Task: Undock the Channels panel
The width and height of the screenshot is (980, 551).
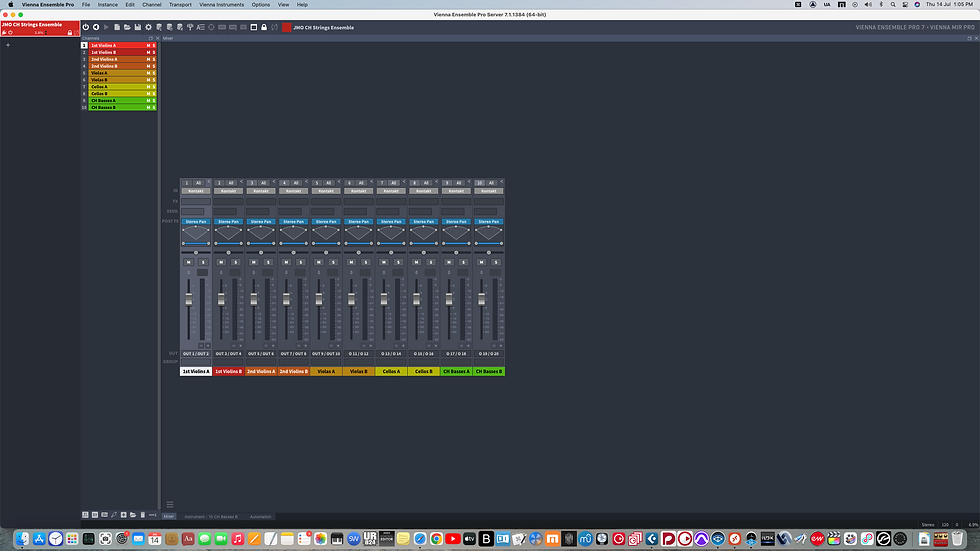Action: 151,38
